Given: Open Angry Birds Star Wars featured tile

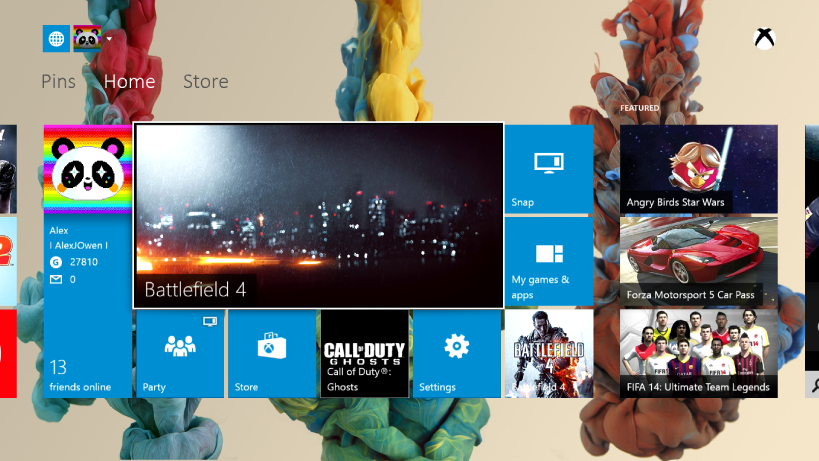Looking at the screenshot, I should [699, 169].
